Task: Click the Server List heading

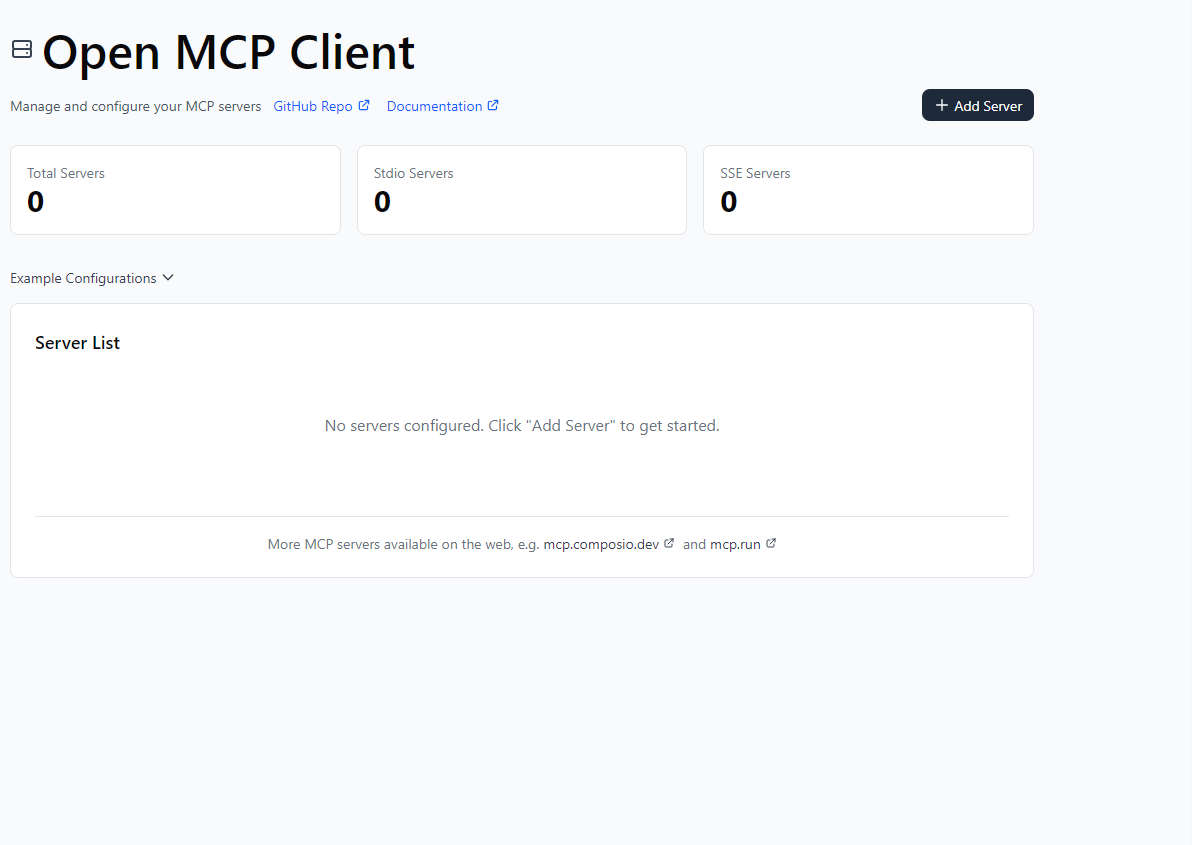Action: [78, 343]
